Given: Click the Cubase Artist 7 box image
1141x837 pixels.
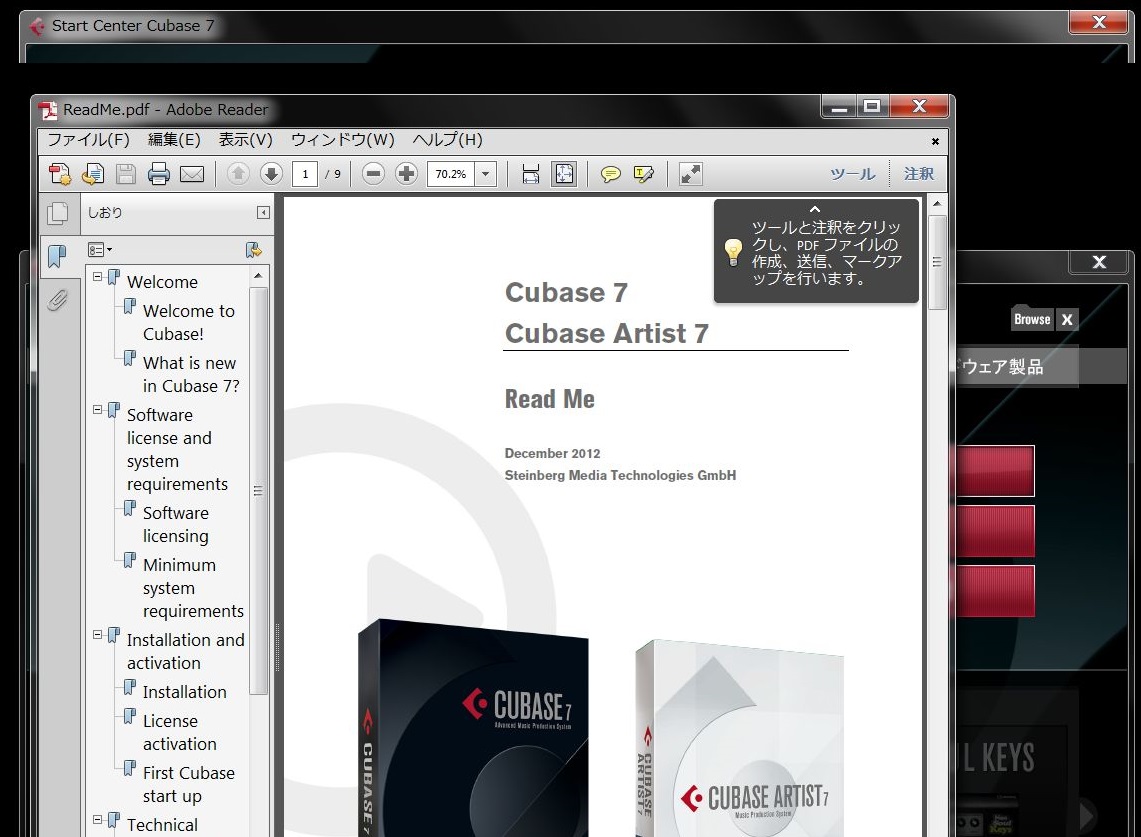Looking at the screenshot, I should pyautogui.click(x=739, y=738).
